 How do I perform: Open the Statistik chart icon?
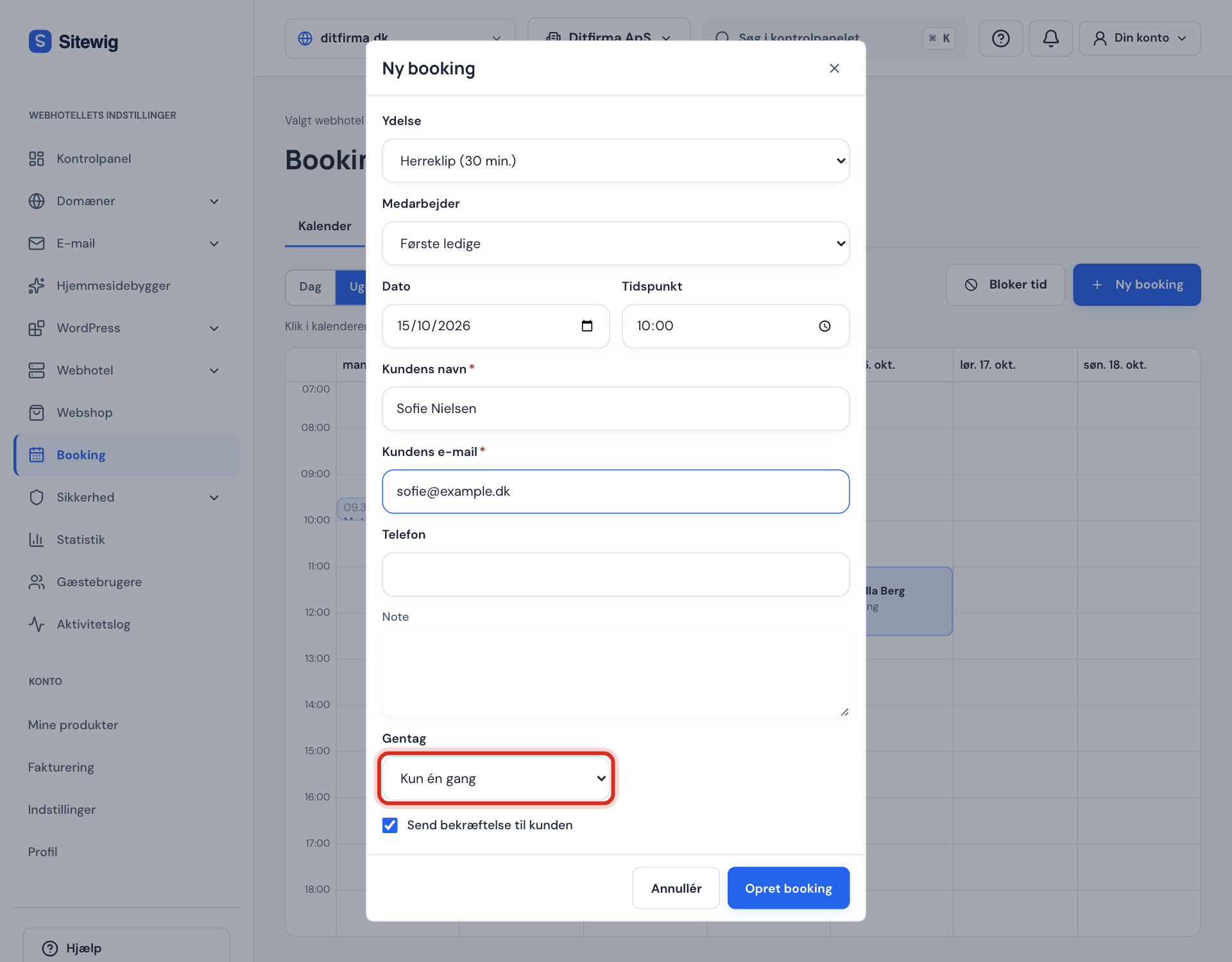click(37, 539)
